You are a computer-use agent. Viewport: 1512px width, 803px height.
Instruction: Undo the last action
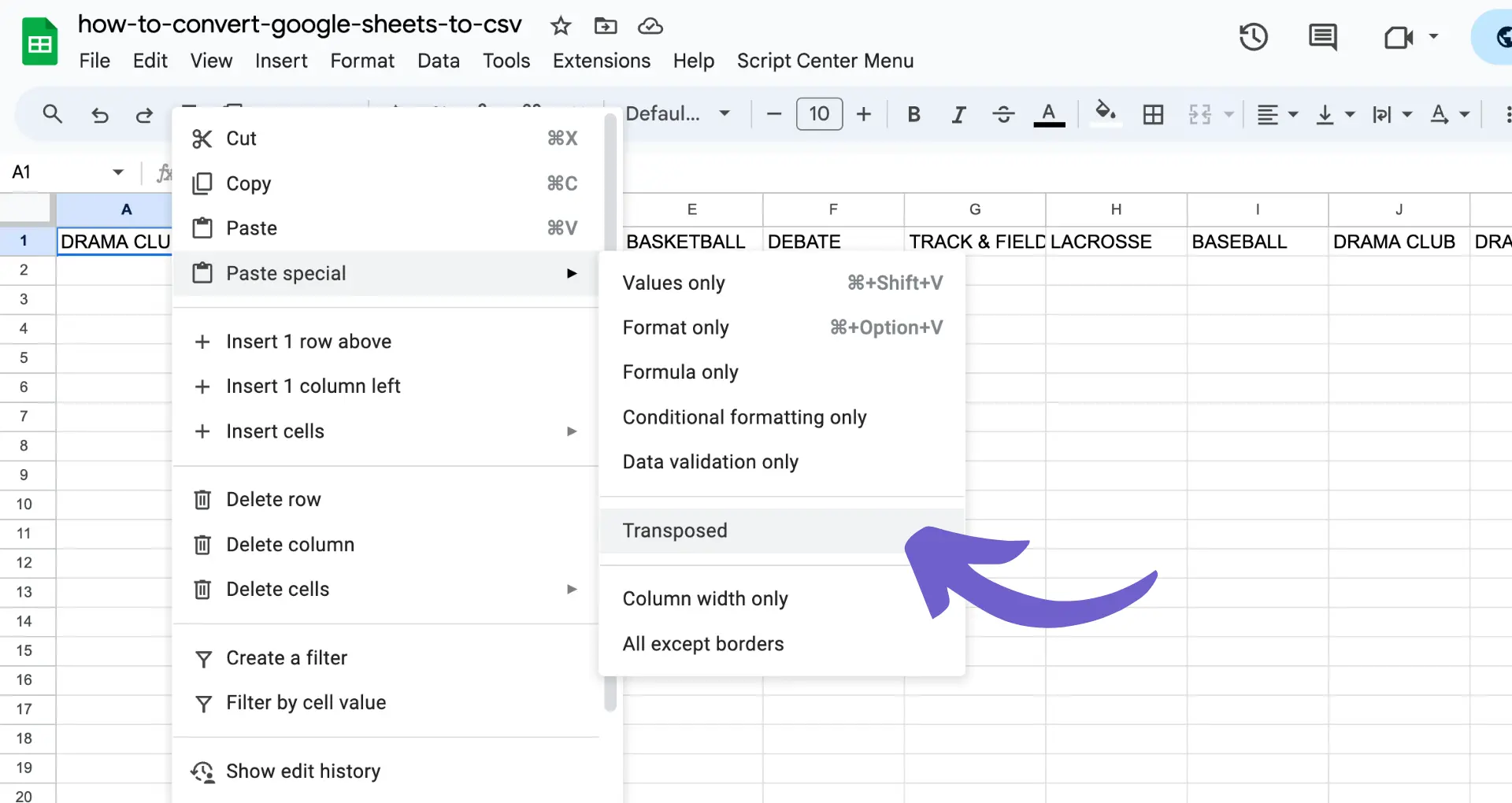pos(99,115)
